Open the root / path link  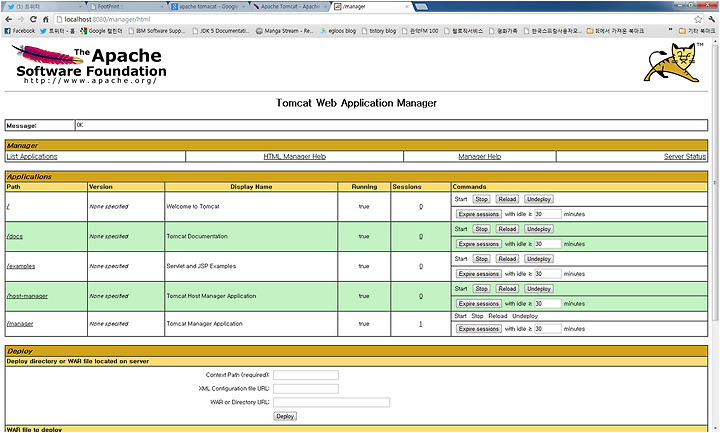[8, 207]
